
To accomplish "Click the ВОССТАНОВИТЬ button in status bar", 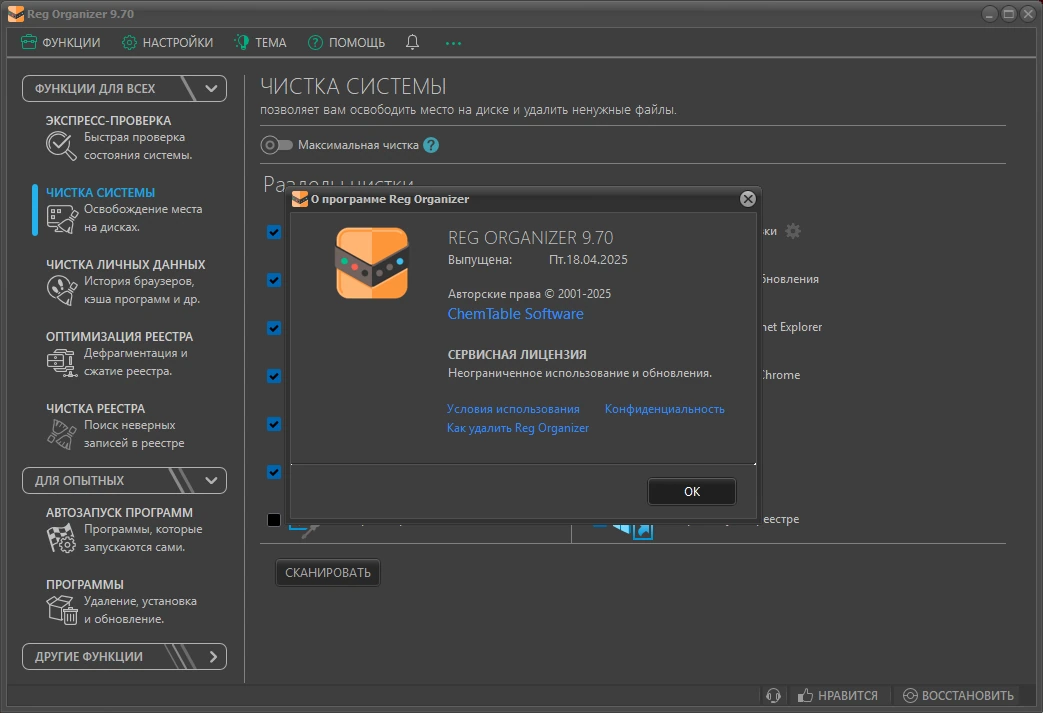I will point(958,695).
